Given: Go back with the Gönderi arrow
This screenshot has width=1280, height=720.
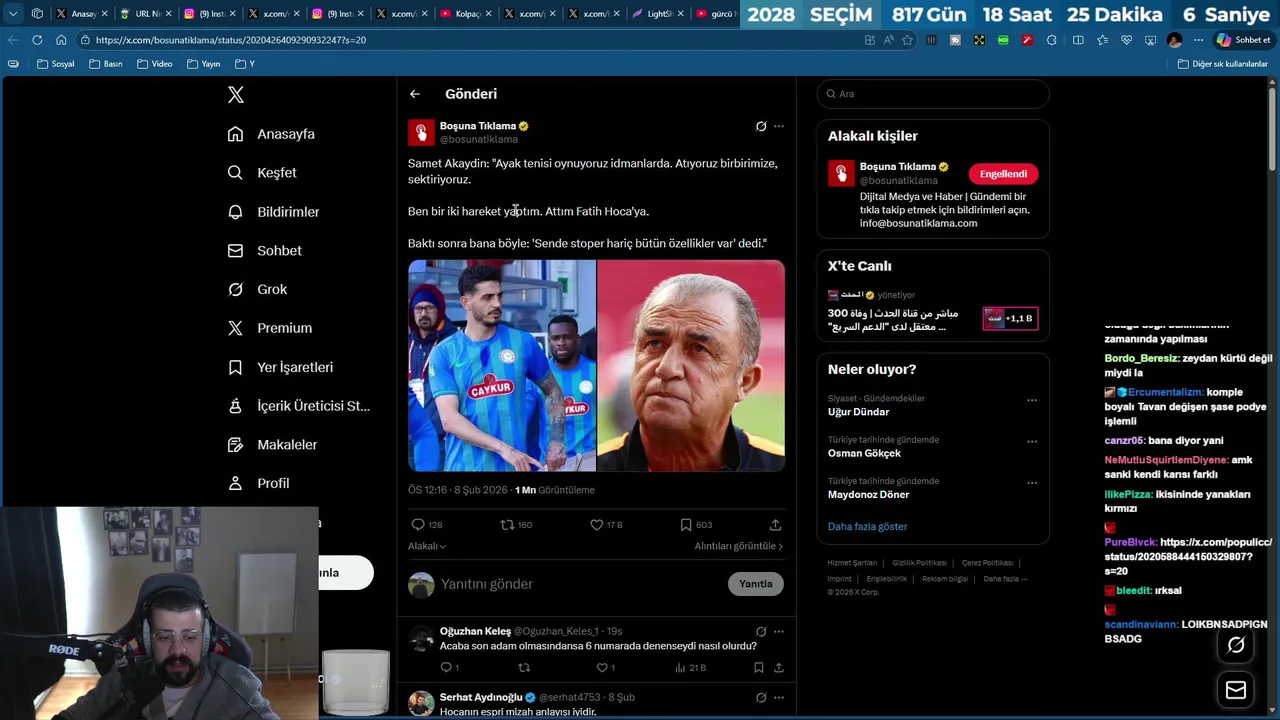Looking at the screenshot, I should click(415, 94).
